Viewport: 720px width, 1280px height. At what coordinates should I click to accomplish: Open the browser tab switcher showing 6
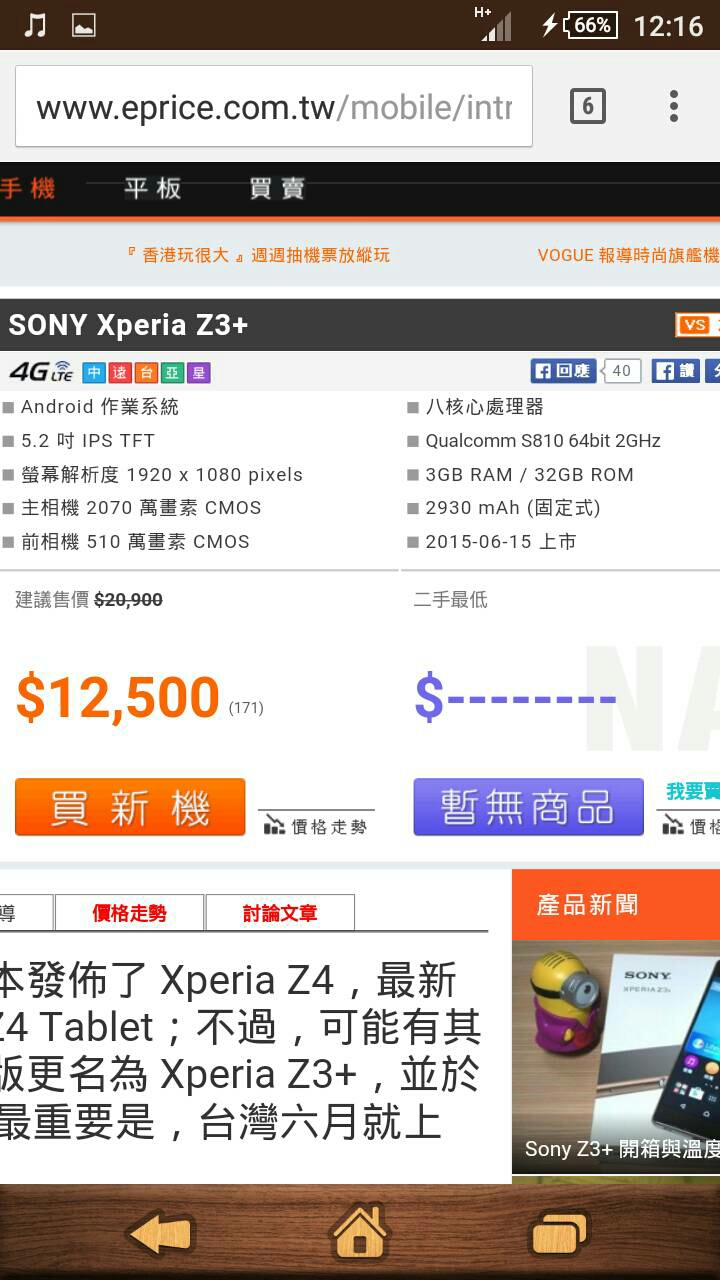click(x=588, y=106)
